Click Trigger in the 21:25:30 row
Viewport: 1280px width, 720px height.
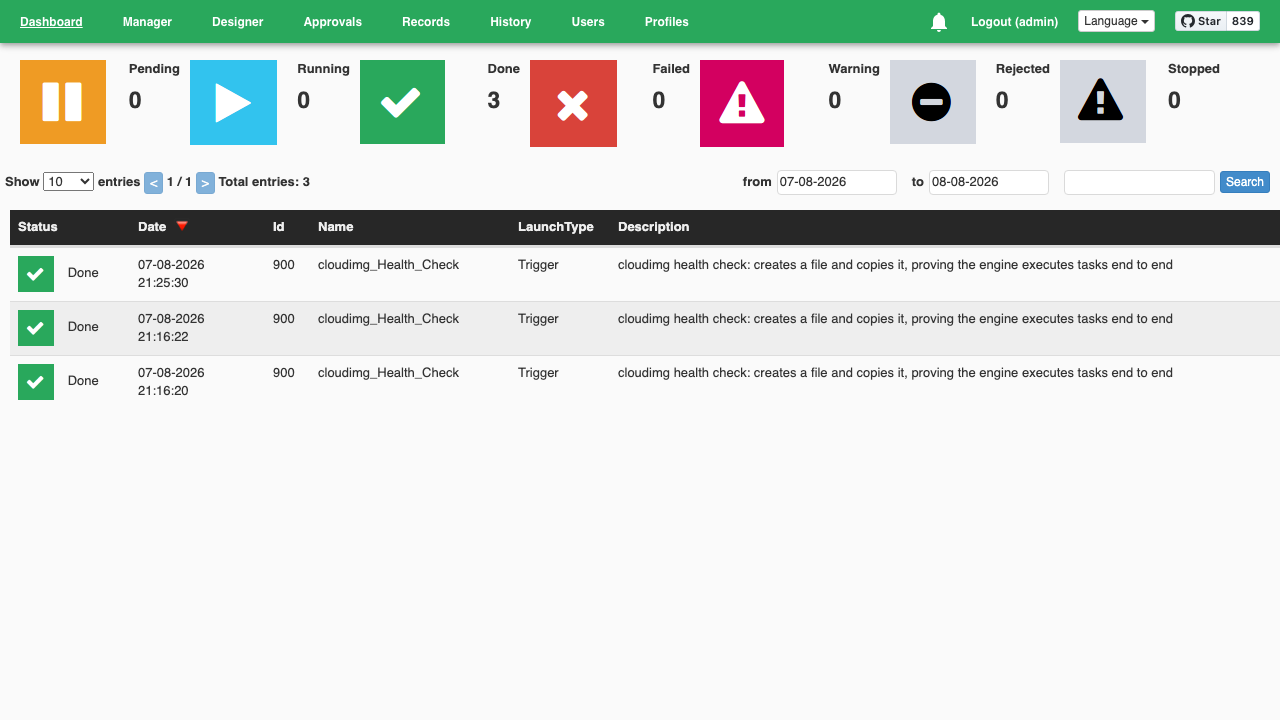click(538, 265)
